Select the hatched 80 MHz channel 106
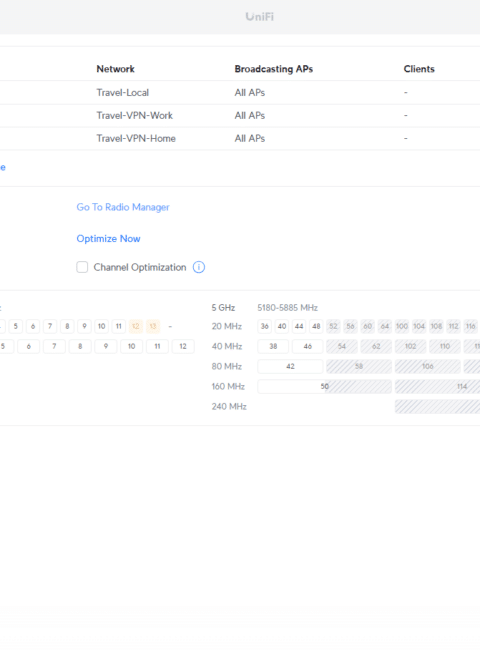The width and height of the screenshot is (480, 650). (x=428, y=366)
